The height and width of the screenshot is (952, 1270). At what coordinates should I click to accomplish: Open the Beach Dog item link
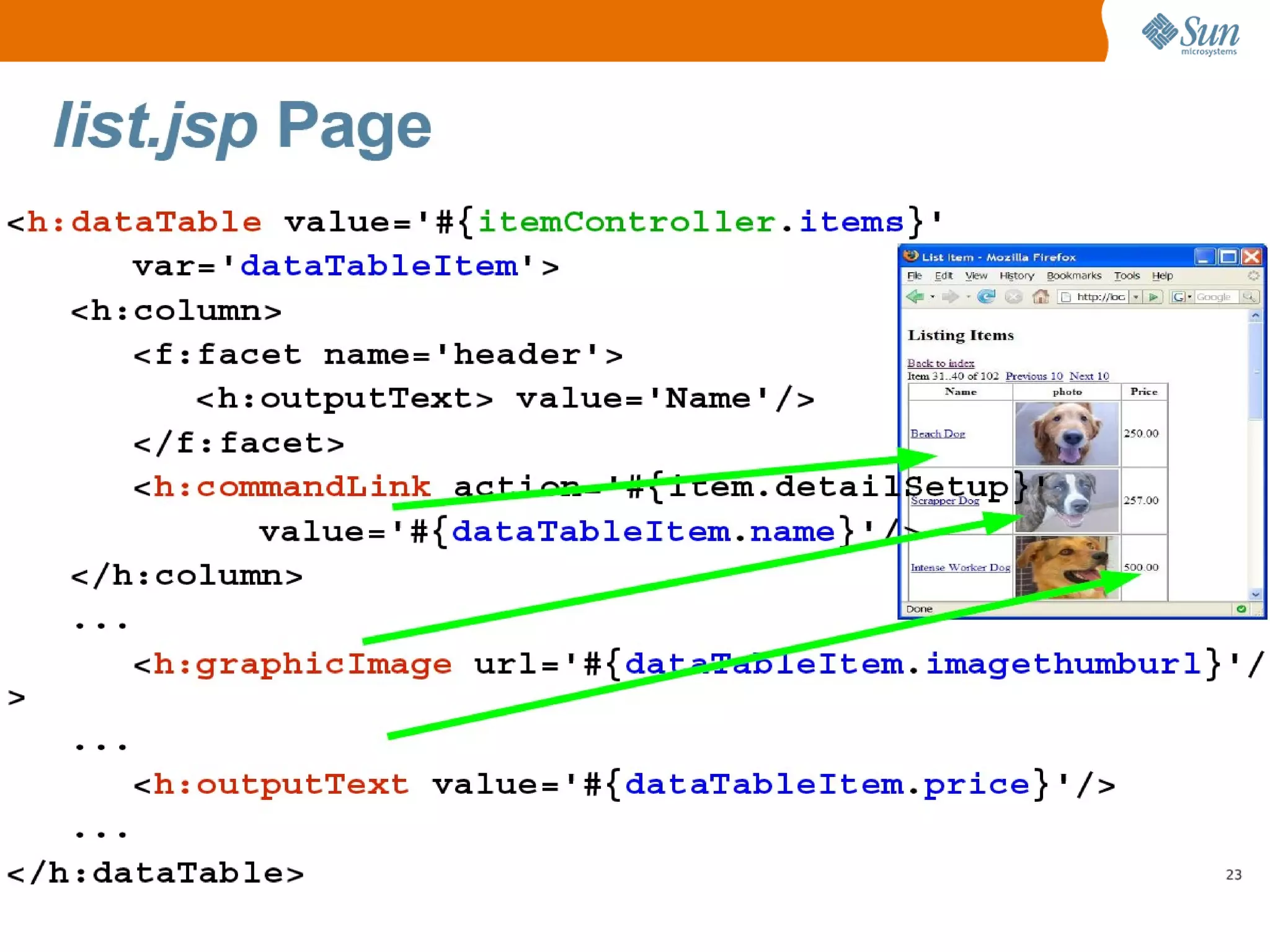click(938, 434)
